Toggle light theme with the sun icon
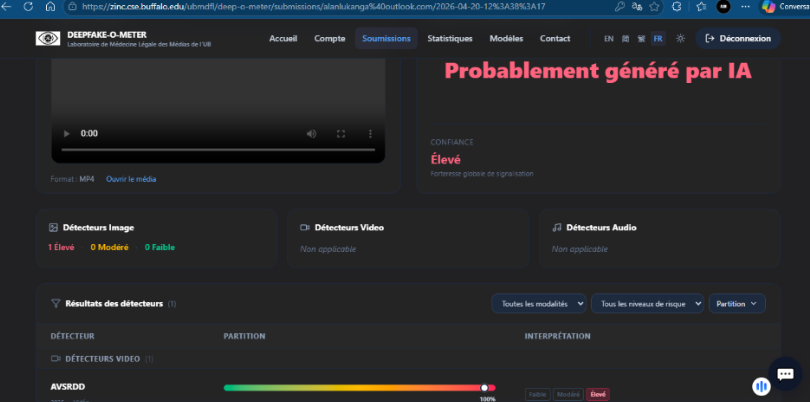This screenshot has height=402, width=810. pos(680,39)
